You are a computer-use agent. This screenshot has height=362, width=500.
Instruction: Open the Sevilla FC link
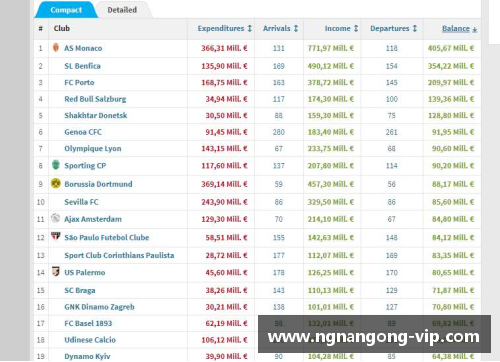pos(81,202)
